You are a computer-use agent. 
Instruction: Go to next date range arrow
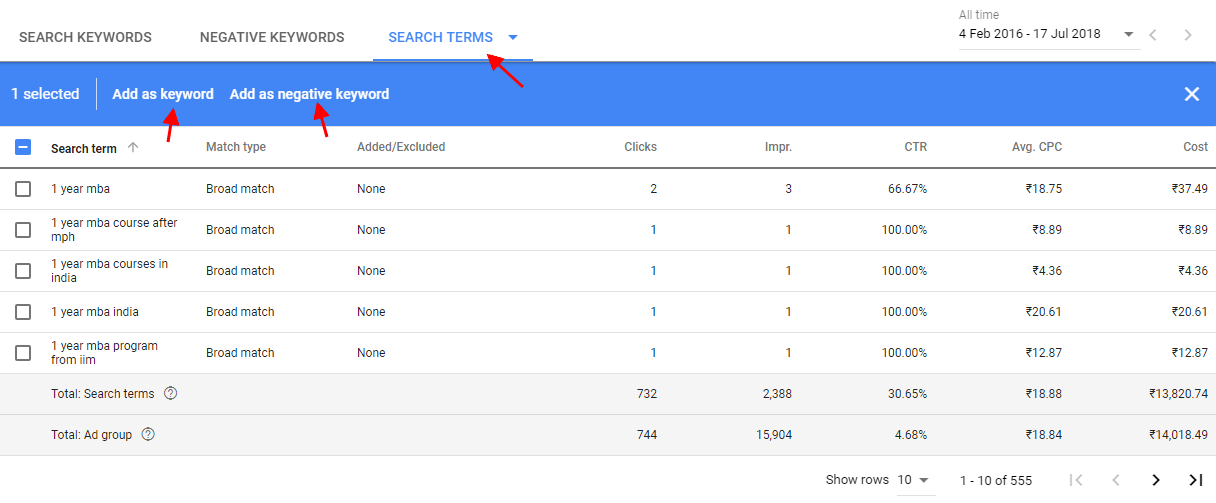1188,35
